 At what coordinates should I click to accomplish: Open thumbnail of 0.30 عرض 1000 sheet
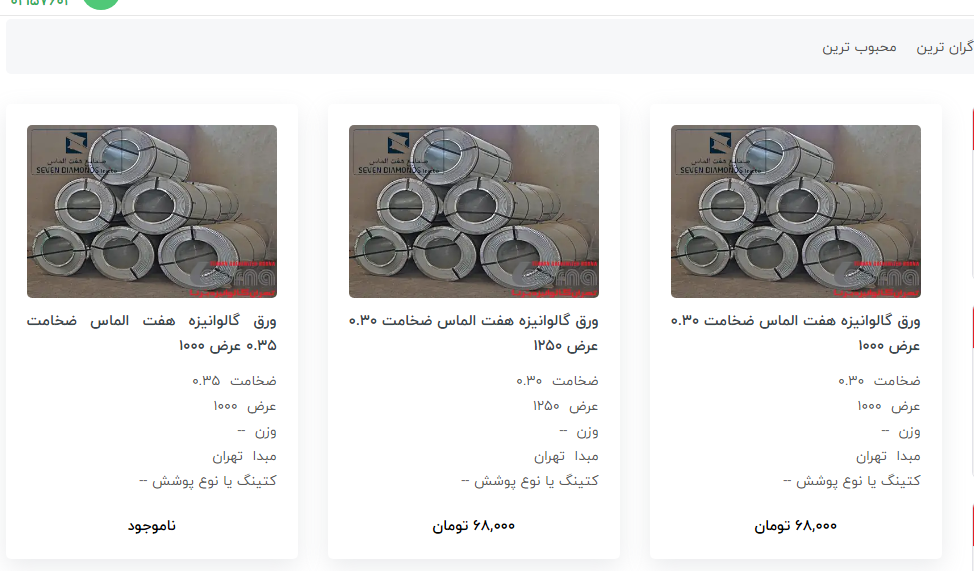pyautogui.click(x=796, y=211)
